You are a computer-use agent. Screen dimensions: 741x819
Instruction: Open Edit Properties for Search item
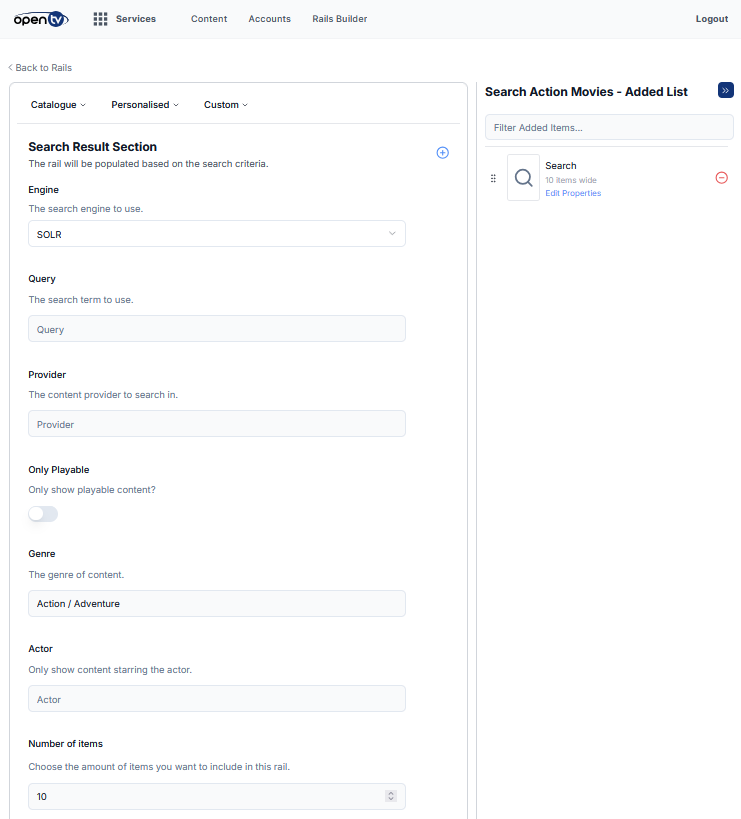(x=573, y=193)
